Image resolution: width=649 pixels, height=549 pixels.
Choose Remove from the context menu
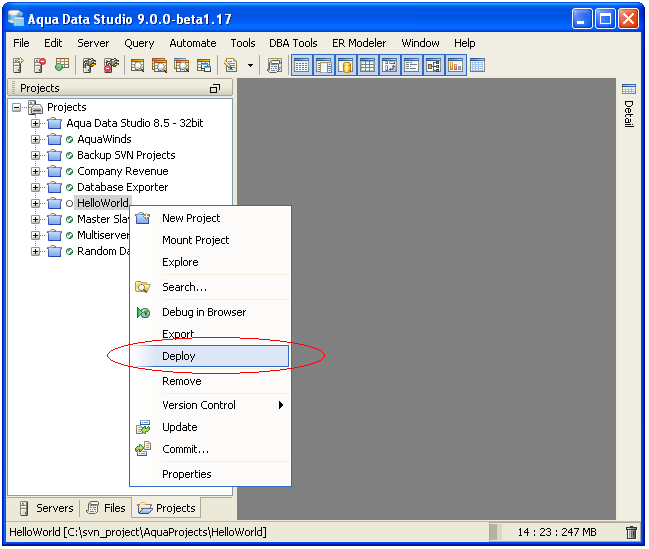click(x=210, y=381)
